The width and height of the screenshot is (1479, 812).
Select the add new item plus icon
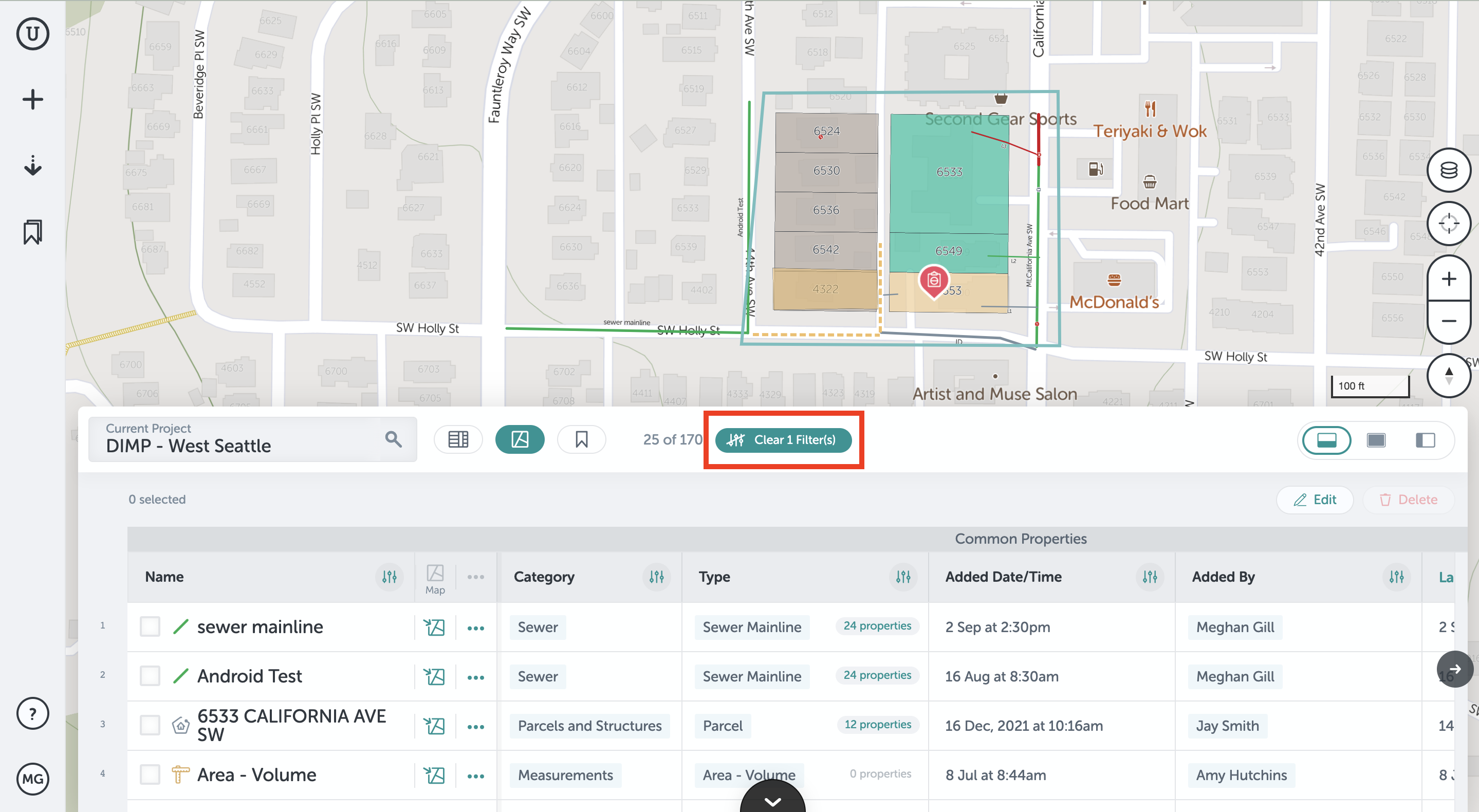(x=33, y=99)
